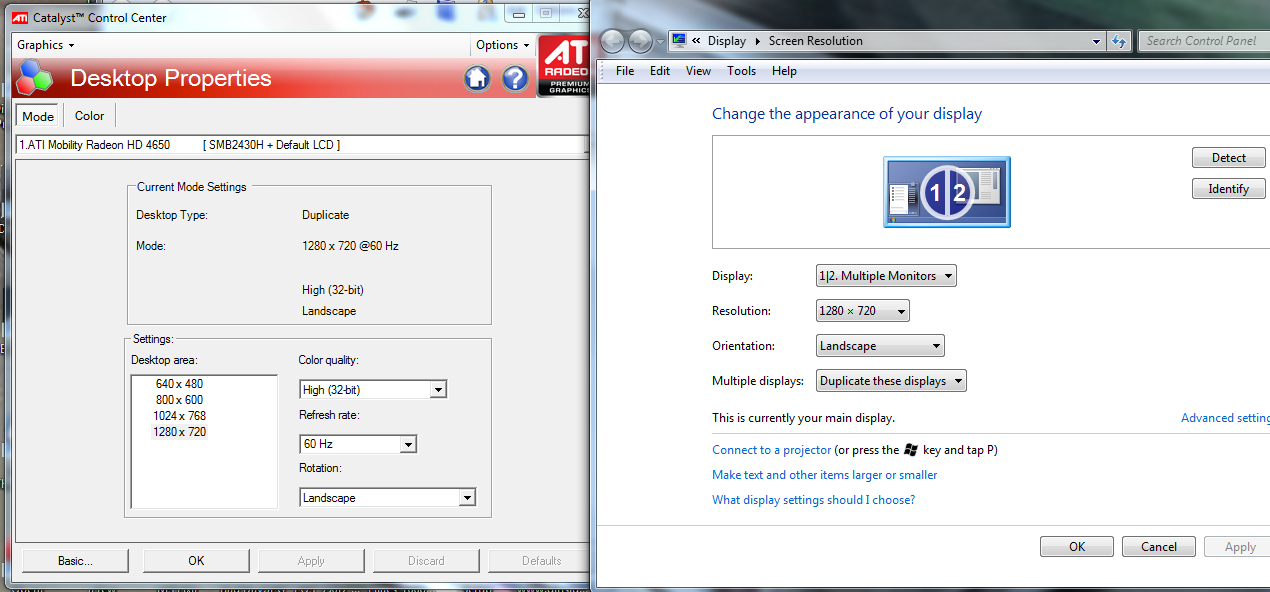1270x592 pixels.
Task: Open recent pages arrow beside Forward button
Action: (660, 42)
